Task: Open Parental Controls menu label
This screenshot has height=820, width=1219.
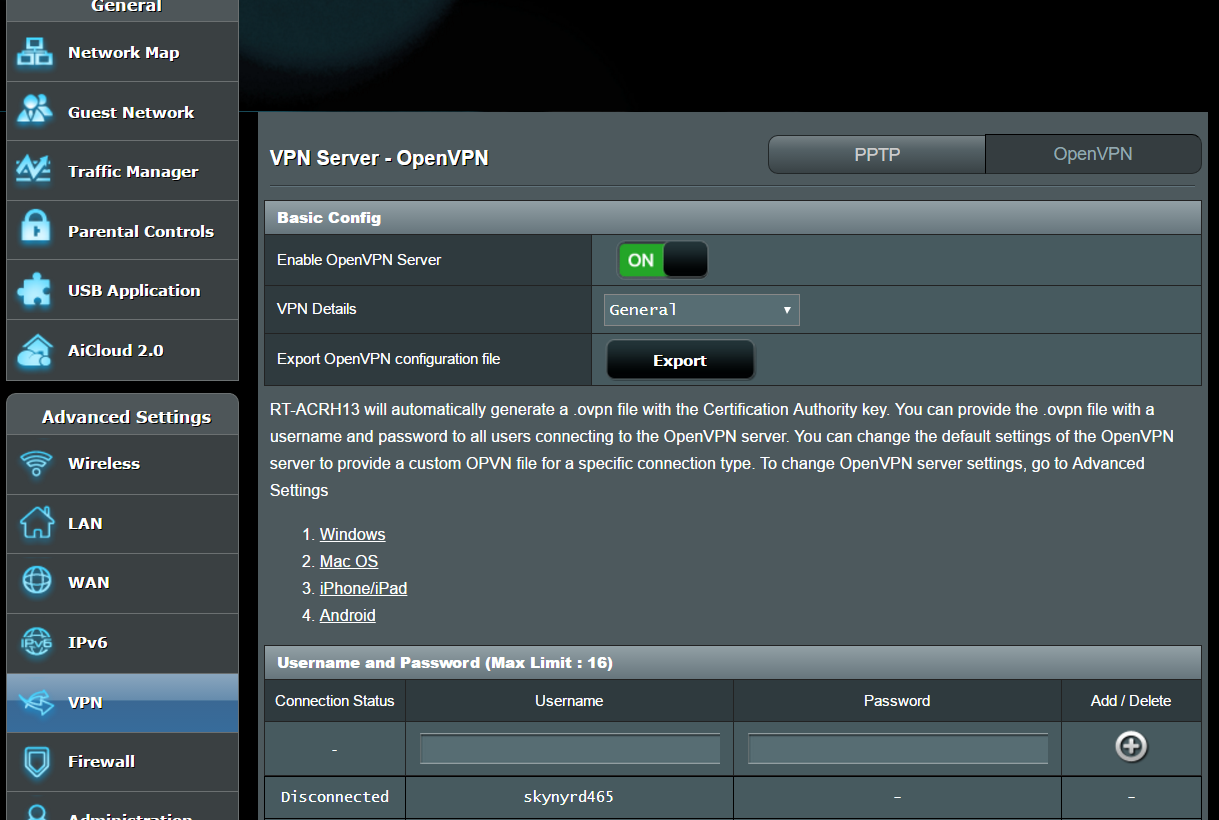Action: click(x=141, y=231)
